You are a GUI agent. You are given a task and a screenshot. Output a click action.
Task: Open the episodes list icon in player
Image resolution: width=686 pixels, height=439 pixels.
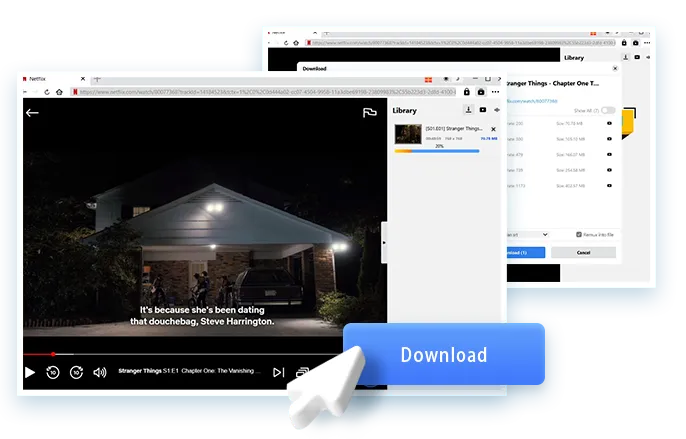pyautogui.click(x=302, y=372)
